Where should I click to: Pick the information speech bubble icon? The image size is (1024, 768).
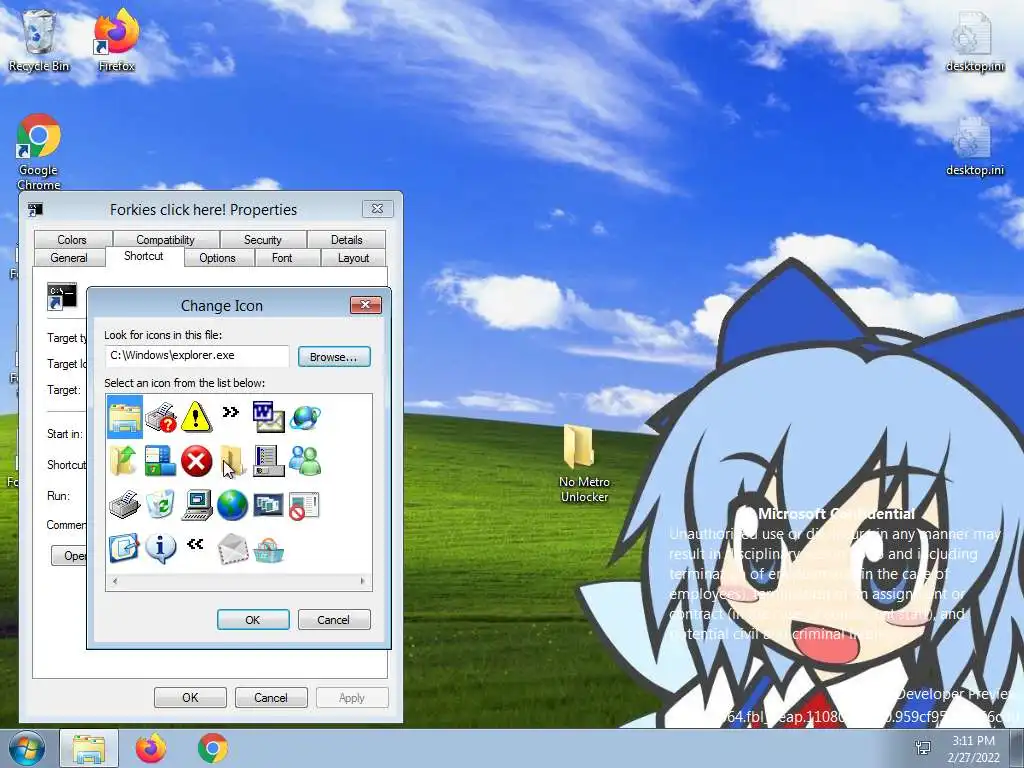point(161,549)
